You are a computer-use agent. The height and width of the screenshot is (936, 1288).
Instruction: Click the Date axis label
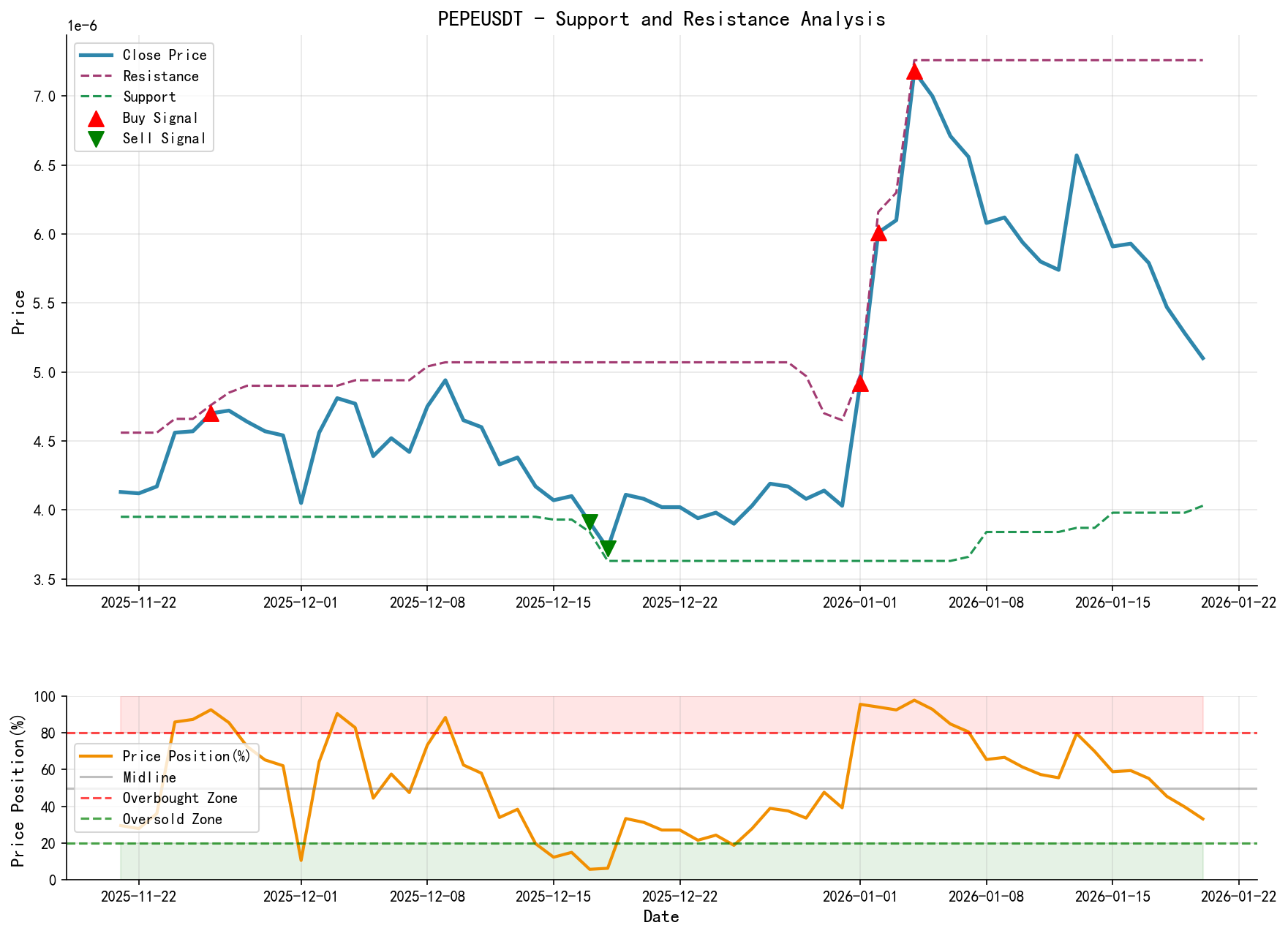pyautogui.click(x=662, y=916)
